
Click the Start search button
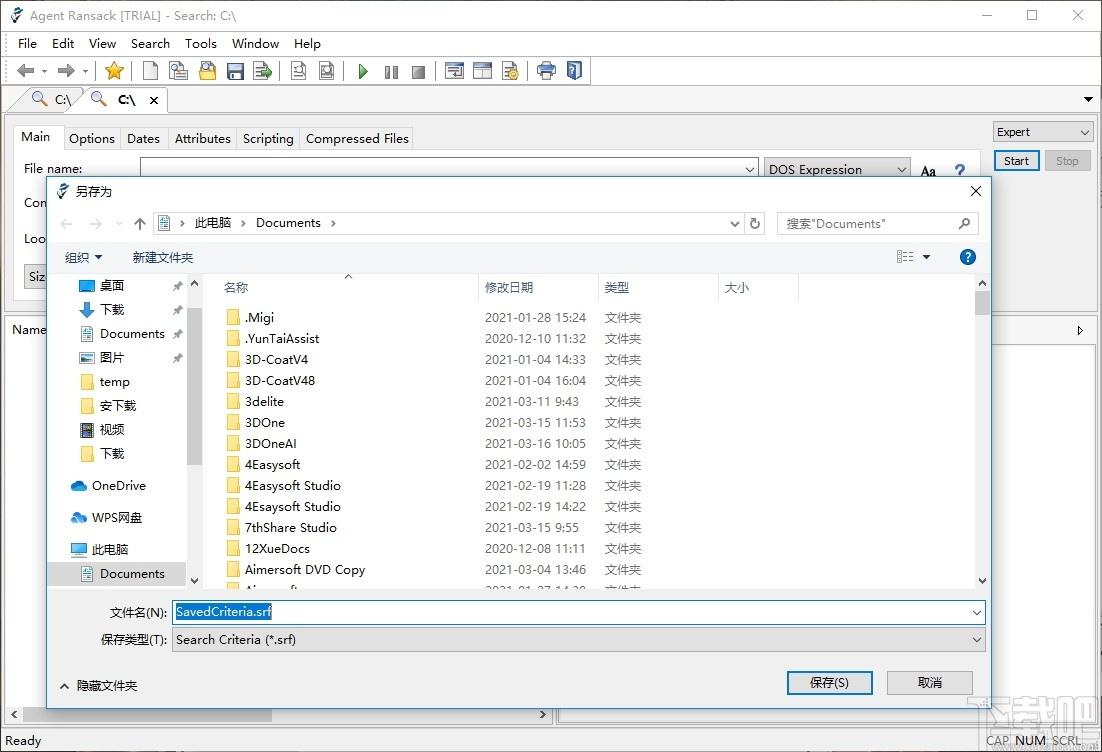[1016, 161]
